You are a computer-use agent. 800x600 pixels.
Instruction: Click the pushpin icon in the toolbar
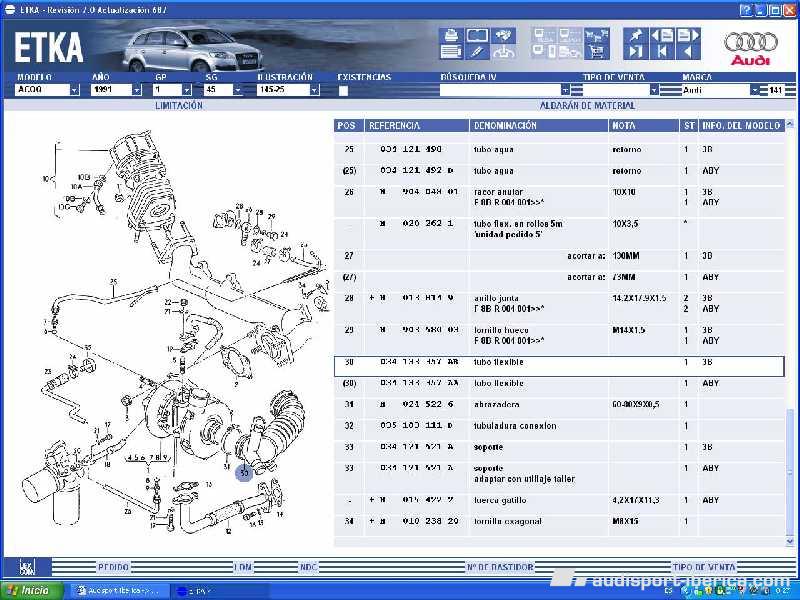tap(636, 35)
